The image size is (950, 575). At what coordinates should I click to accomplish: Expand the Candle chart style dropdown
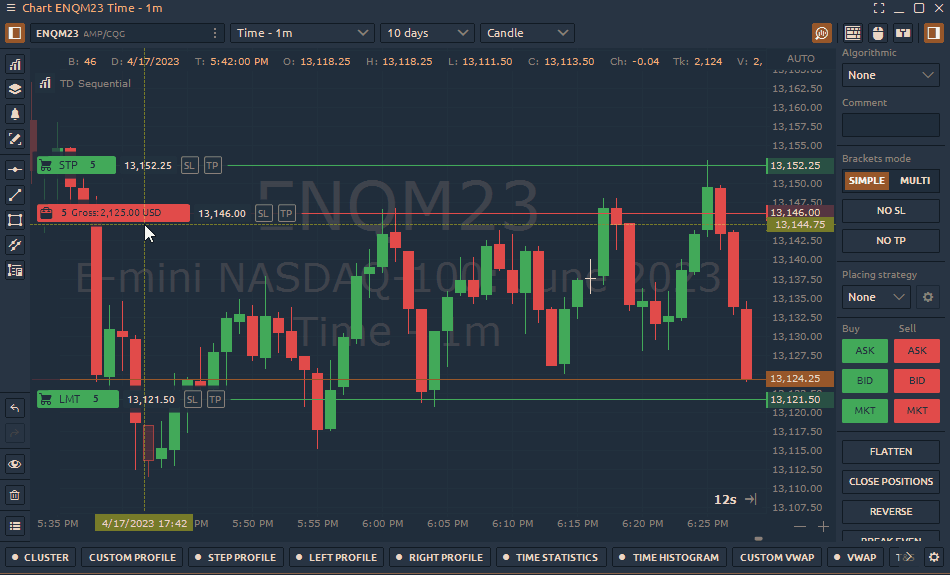(527, 33)
